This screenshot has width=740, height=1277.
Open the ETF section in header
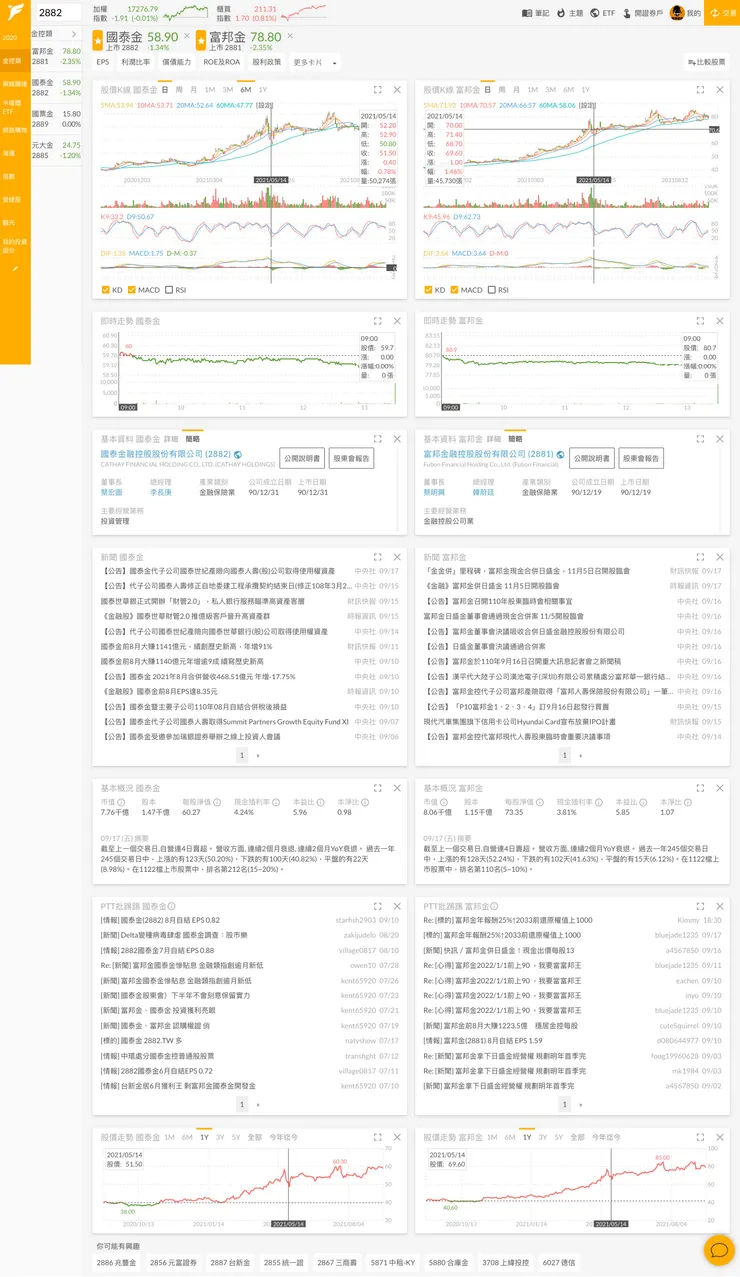[603, 13]
